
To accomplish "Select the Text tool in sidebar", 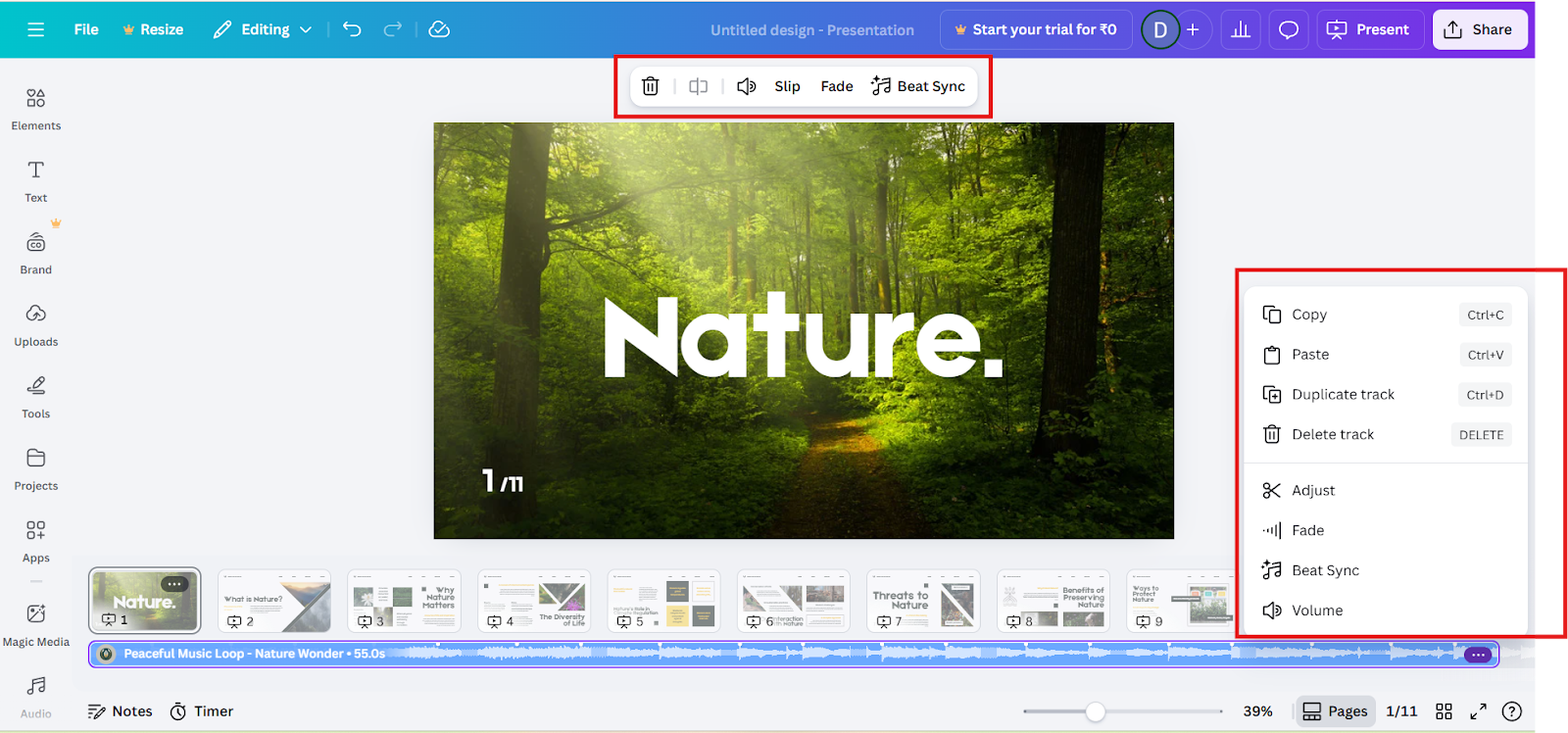I will click(36, 181).
